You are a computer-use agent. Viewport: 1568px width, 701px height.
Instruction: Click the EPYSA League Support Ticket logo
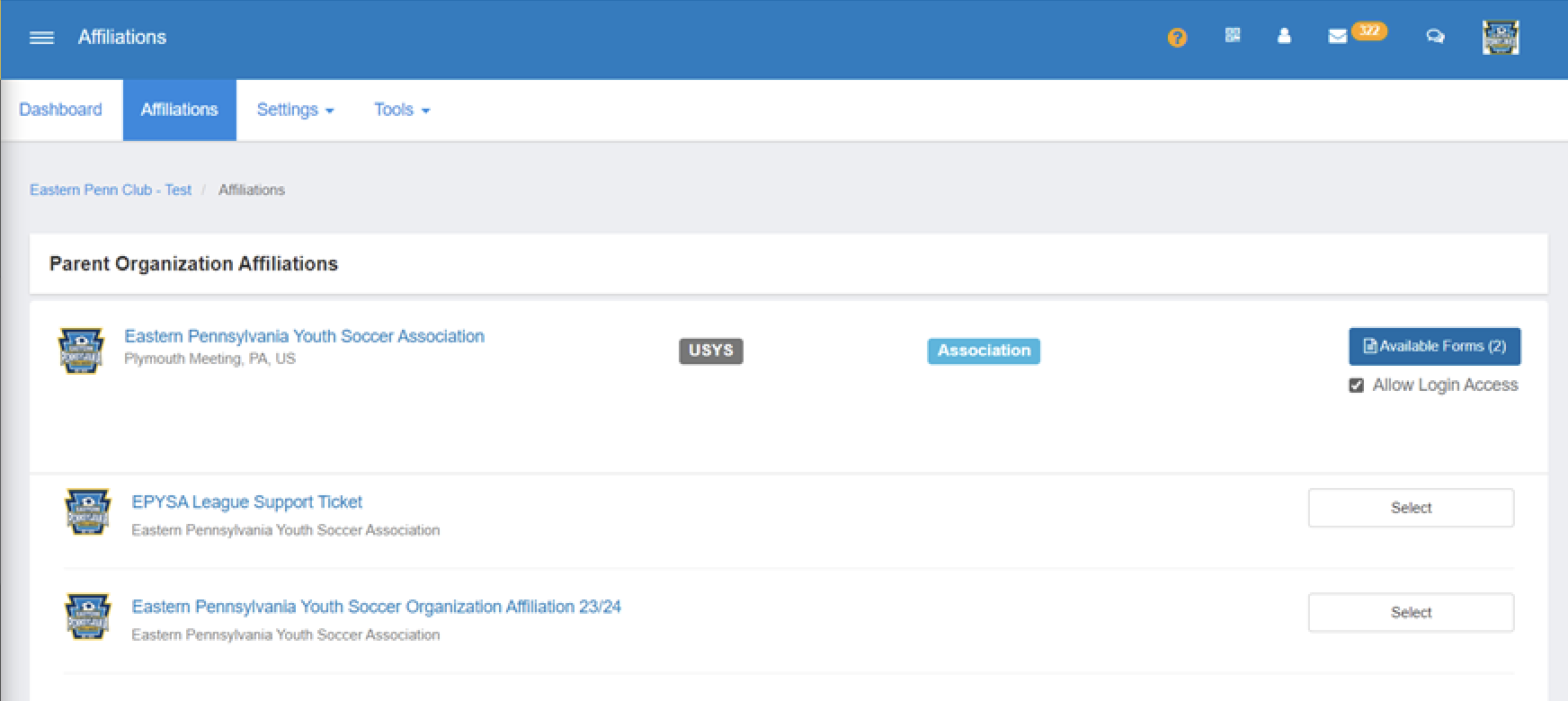[88, 511]
